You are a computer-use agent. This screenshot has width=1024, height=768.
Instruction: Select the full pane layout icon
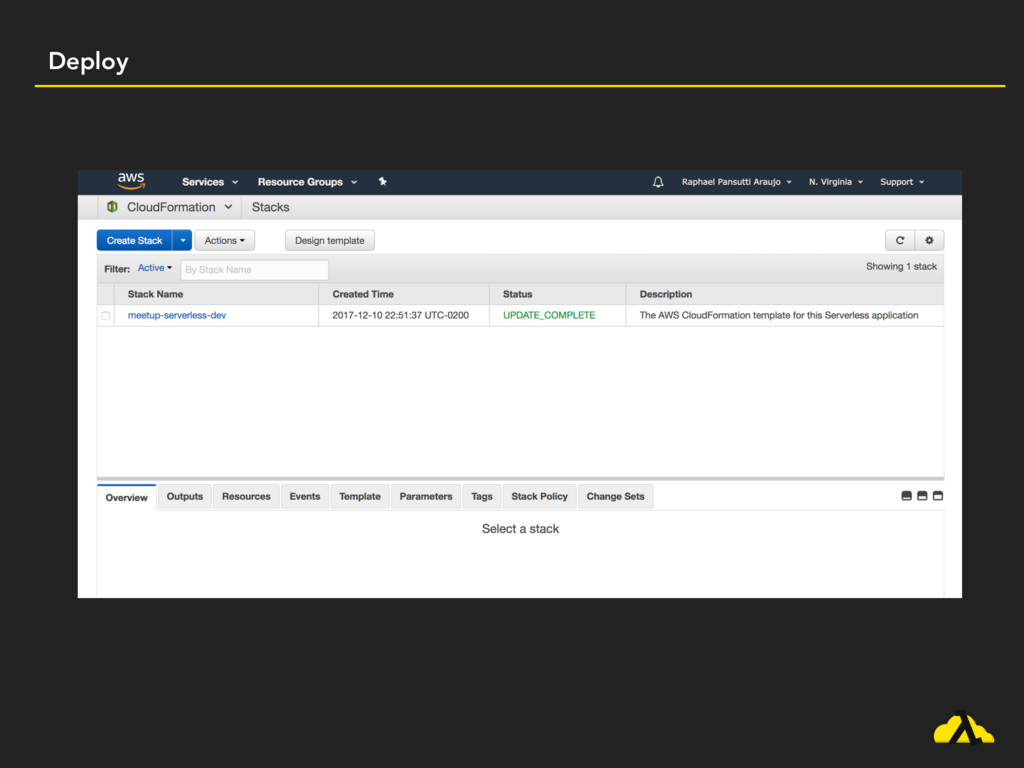pyautogui.click(x=938, y=496)
